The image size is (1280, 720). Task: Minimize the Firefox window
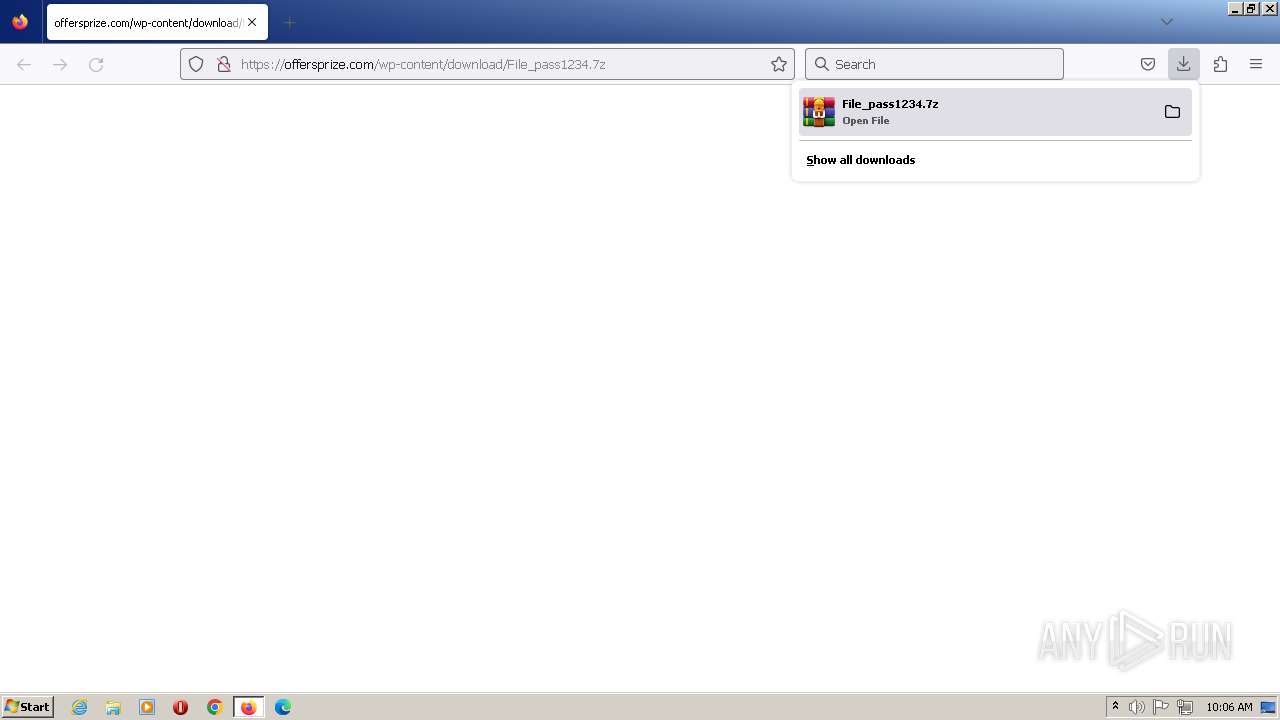point(1235,8)
